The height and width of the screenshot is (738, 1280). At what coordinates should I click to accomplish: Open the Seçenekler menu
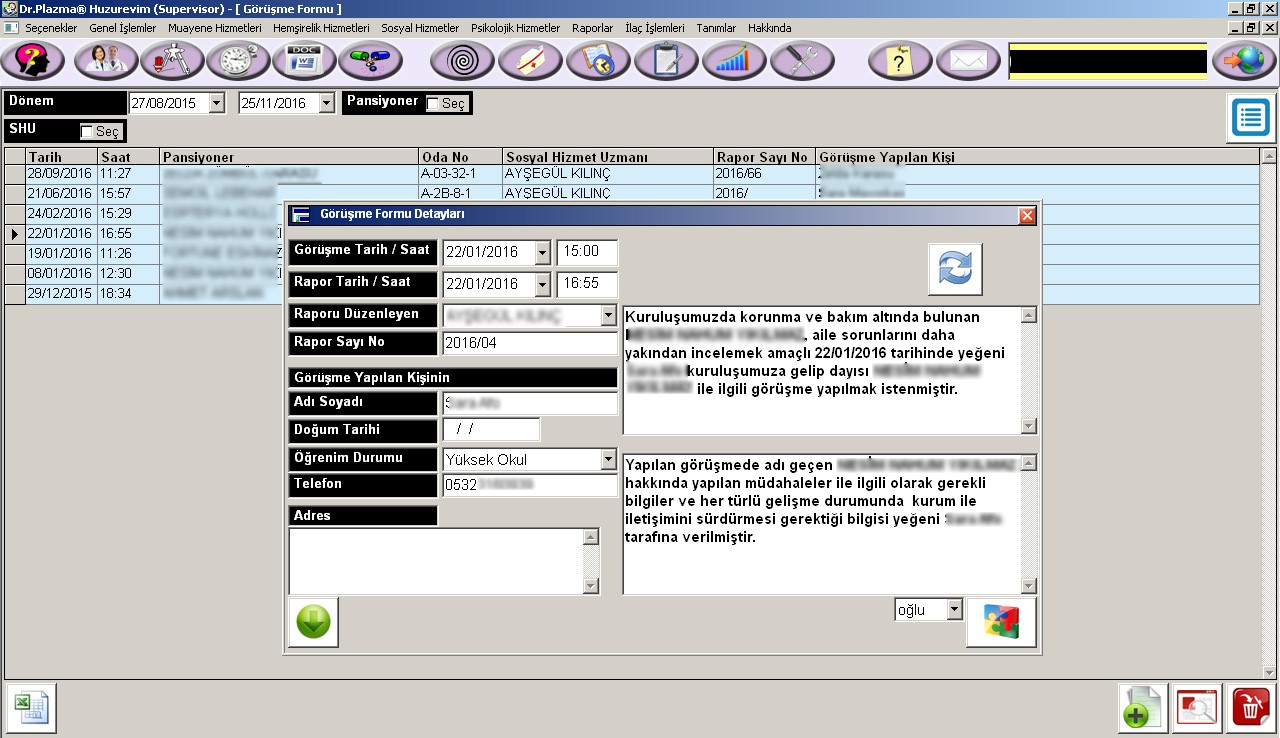[x=51, y=28]
